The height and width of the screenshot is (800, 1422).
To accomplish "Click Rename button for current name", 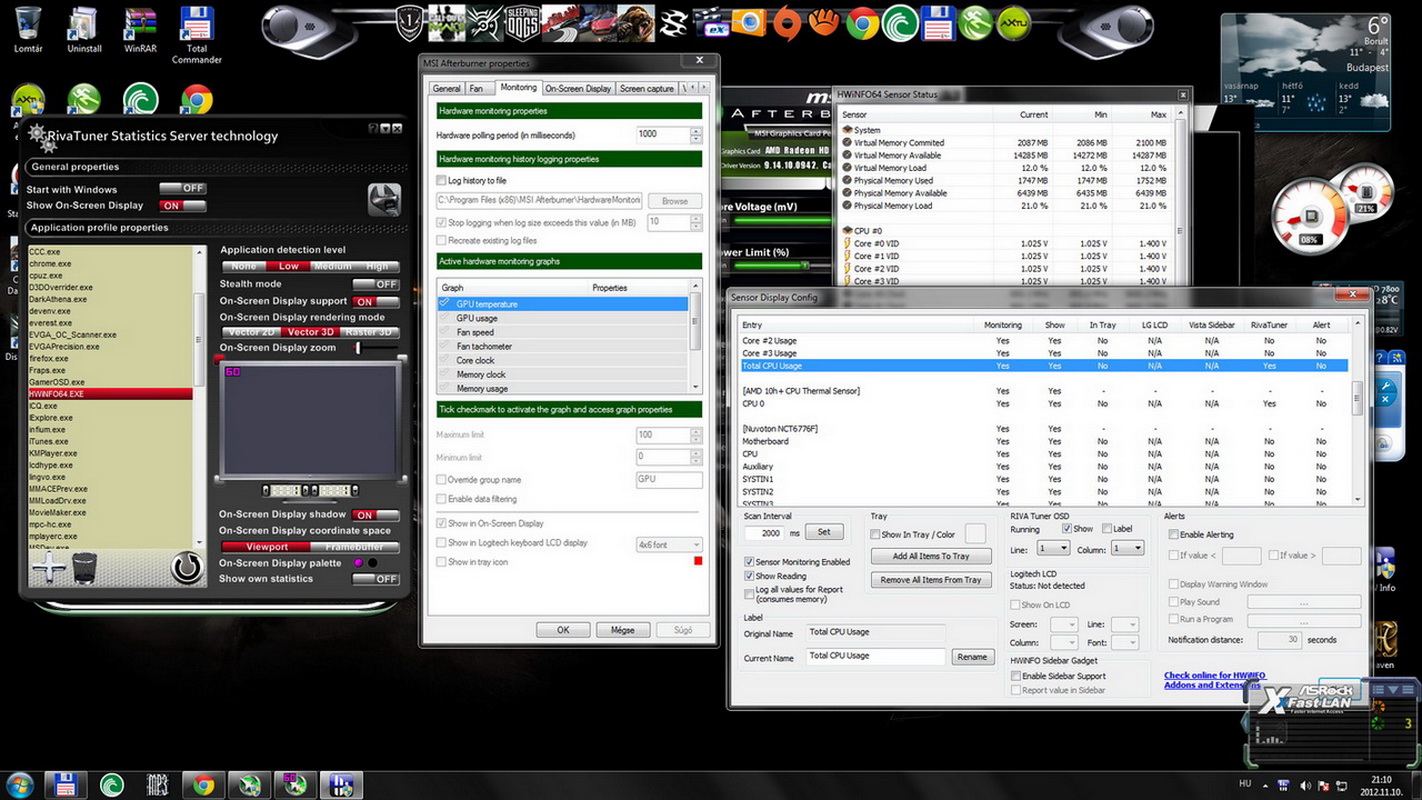I will tap(972, 657).
